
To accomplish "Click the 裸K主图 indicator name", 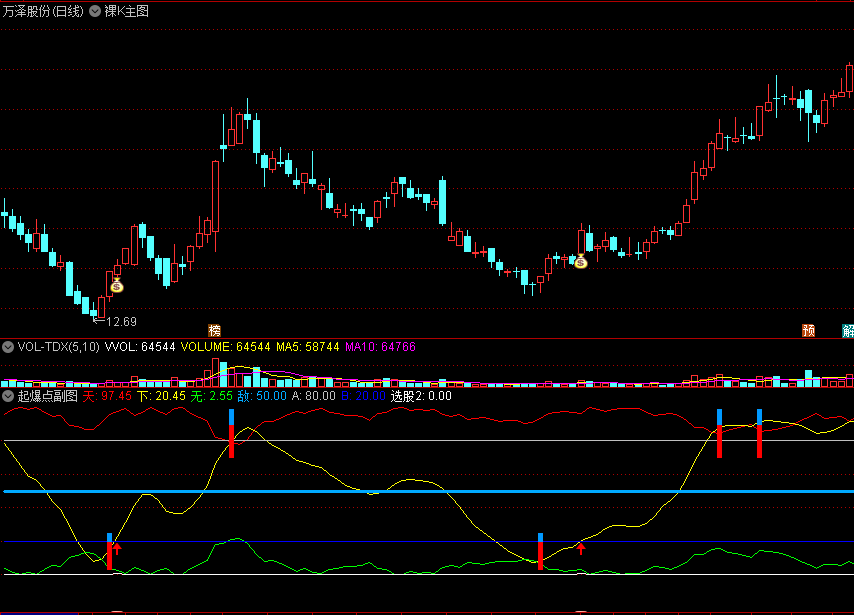I will pyautogui.click(x=126, y=11).
